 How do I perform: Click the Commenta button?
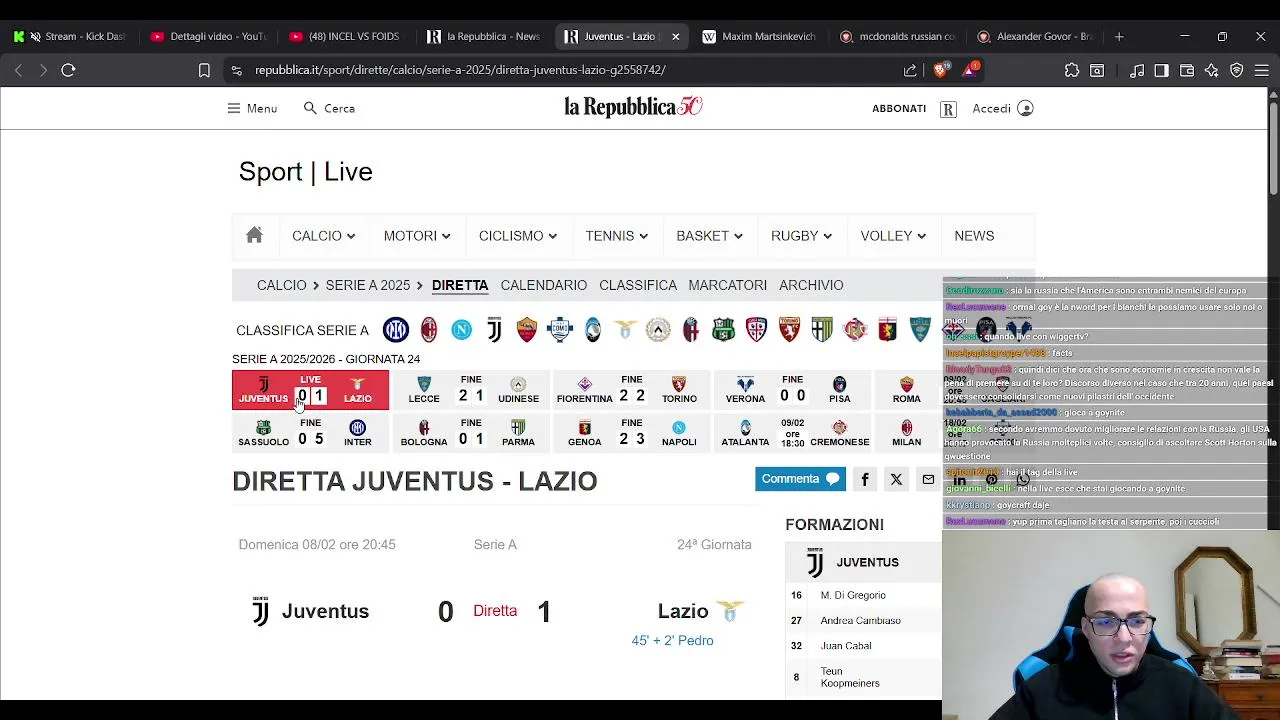800,479
